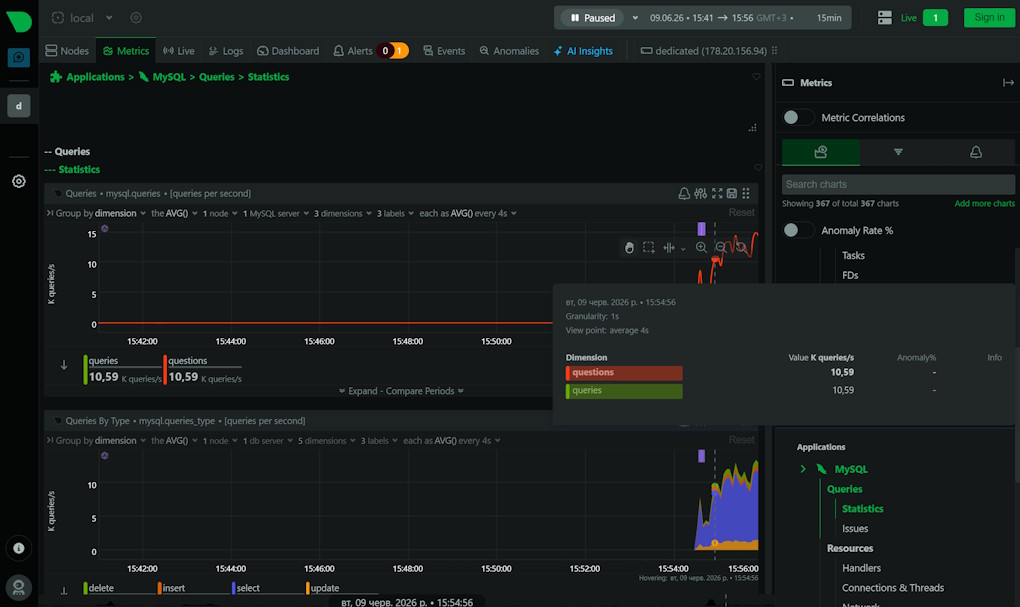This screenshot has height=607, width=1020.
Task: Click Add more charts link
Action: click(984, 204)
